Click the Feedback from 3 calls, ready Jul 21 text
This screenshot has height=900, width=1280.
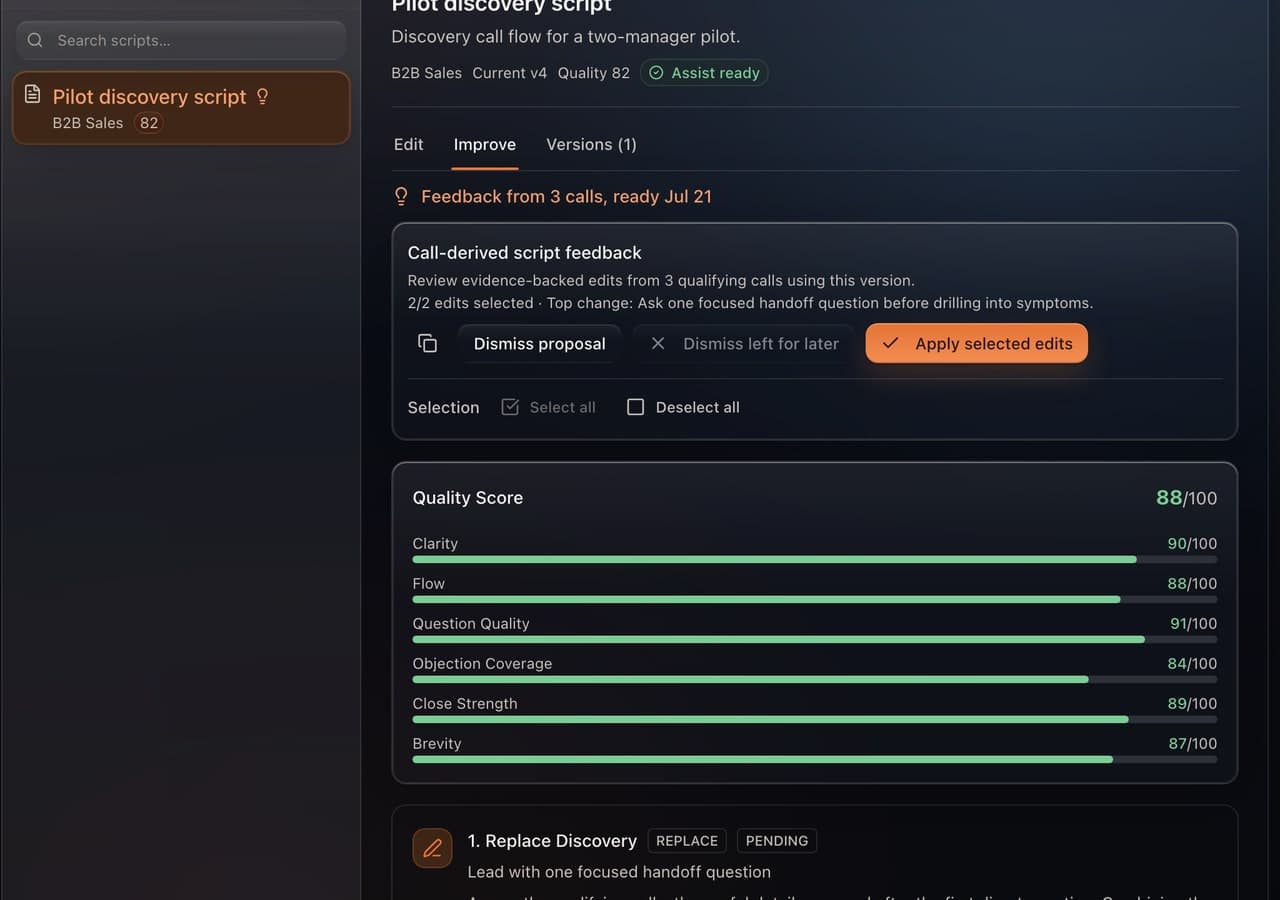566,196
